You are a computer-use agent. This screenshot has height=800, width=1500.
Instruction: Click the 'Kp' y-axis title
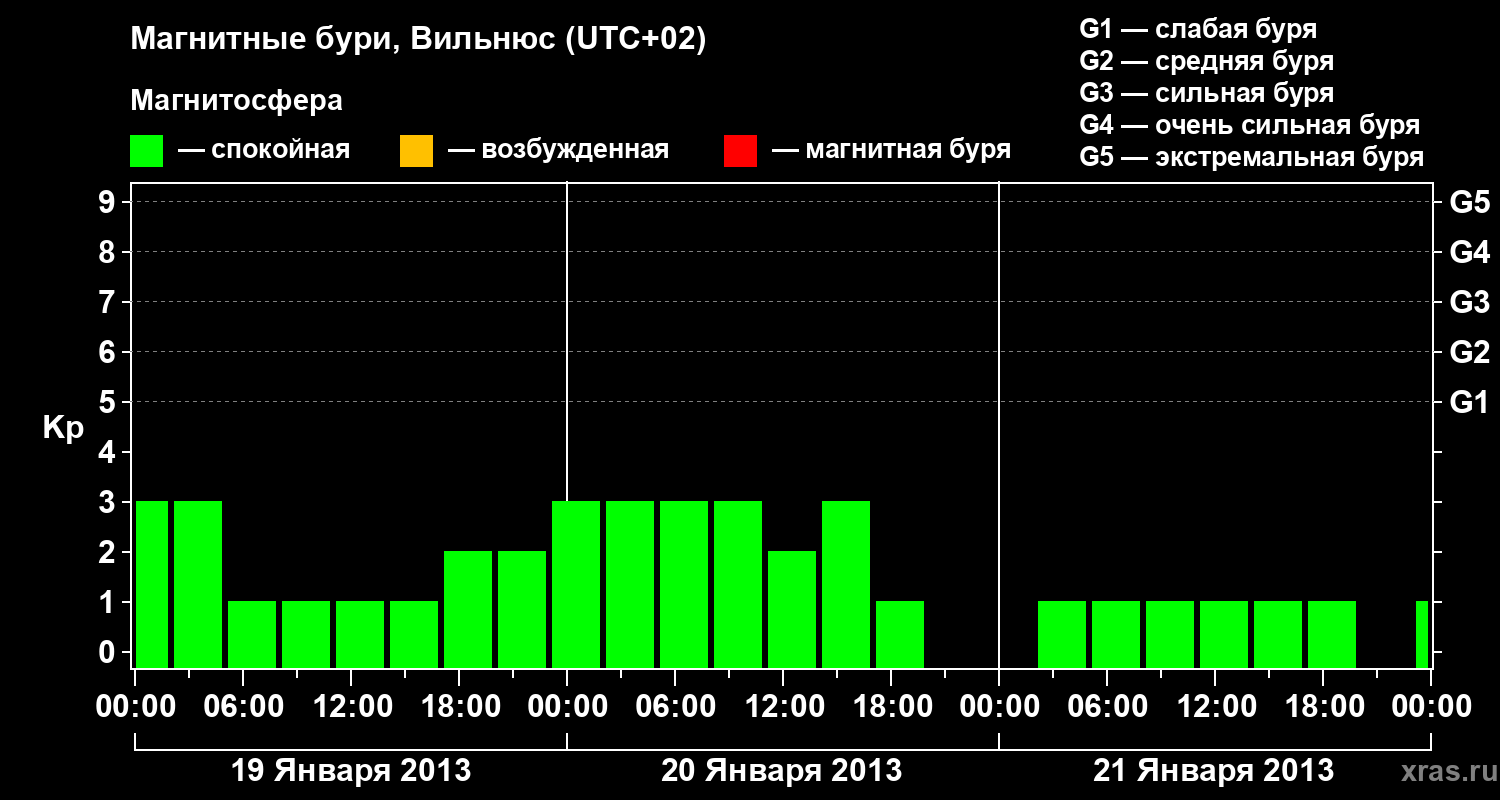[62, 429]
